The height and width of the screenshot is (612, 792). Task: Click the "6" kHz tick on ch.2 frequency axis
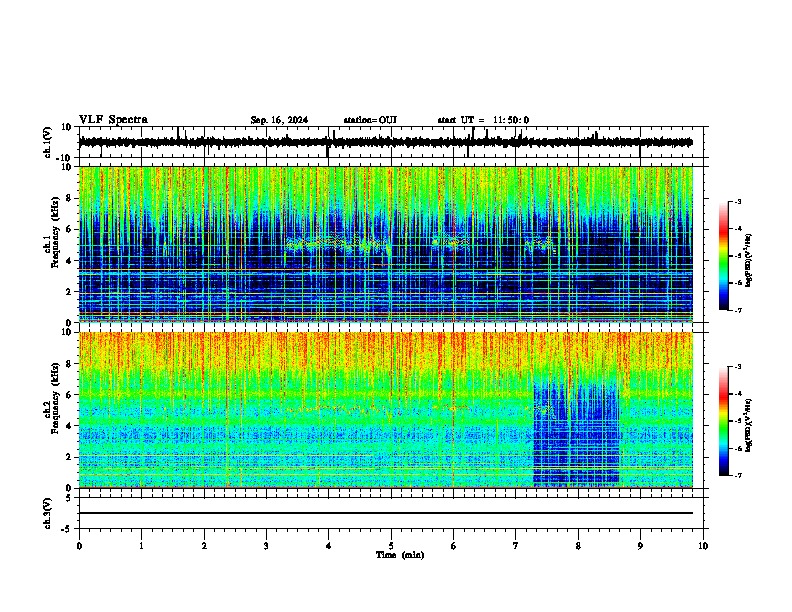point(70,395)
